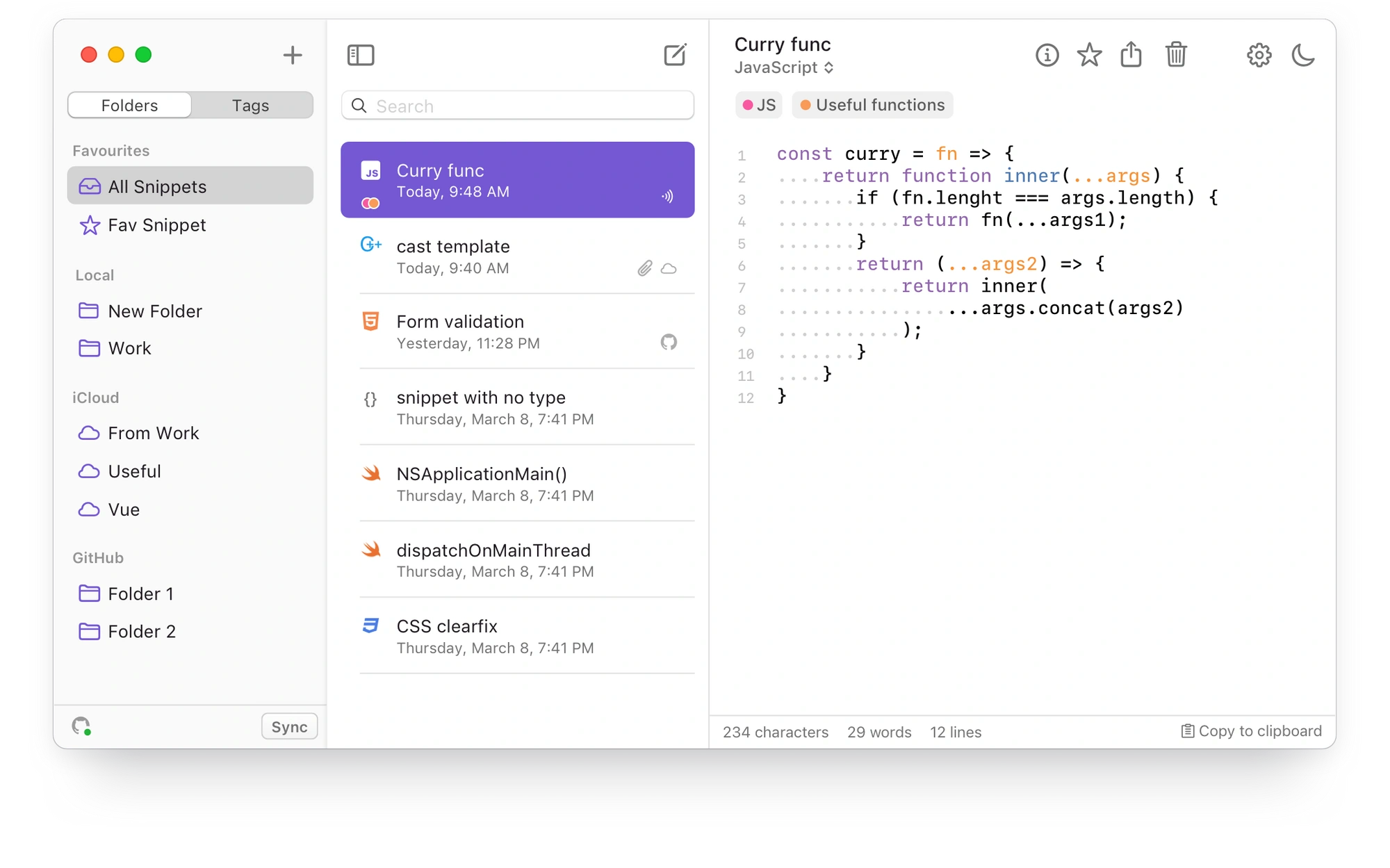The height and width of the screenshot is (868, 1390).
Task: Delete the Curry func snippet
Action: coord(1176,55)
